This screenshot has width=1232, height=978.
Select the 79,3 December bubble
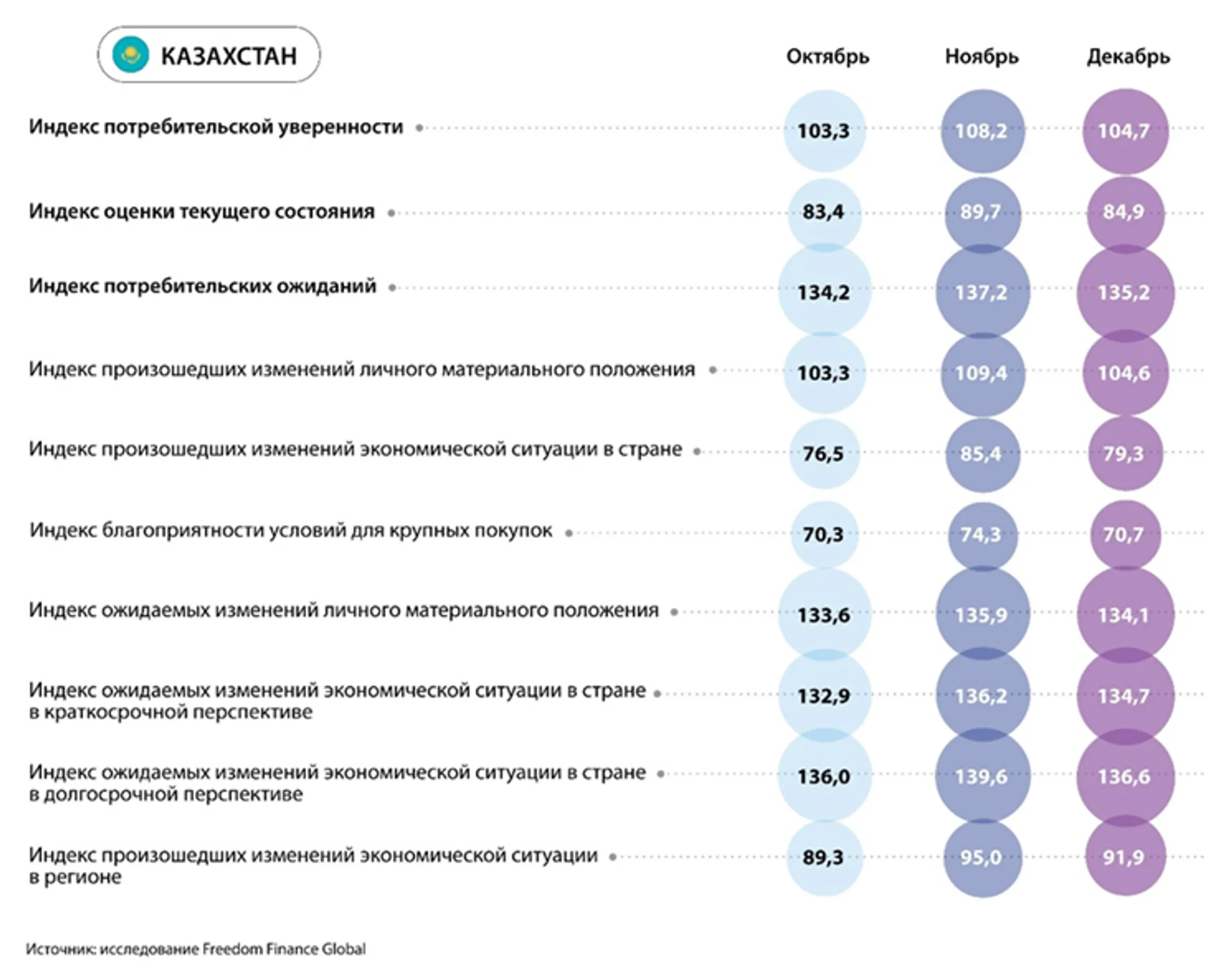tap(1125, 454)
